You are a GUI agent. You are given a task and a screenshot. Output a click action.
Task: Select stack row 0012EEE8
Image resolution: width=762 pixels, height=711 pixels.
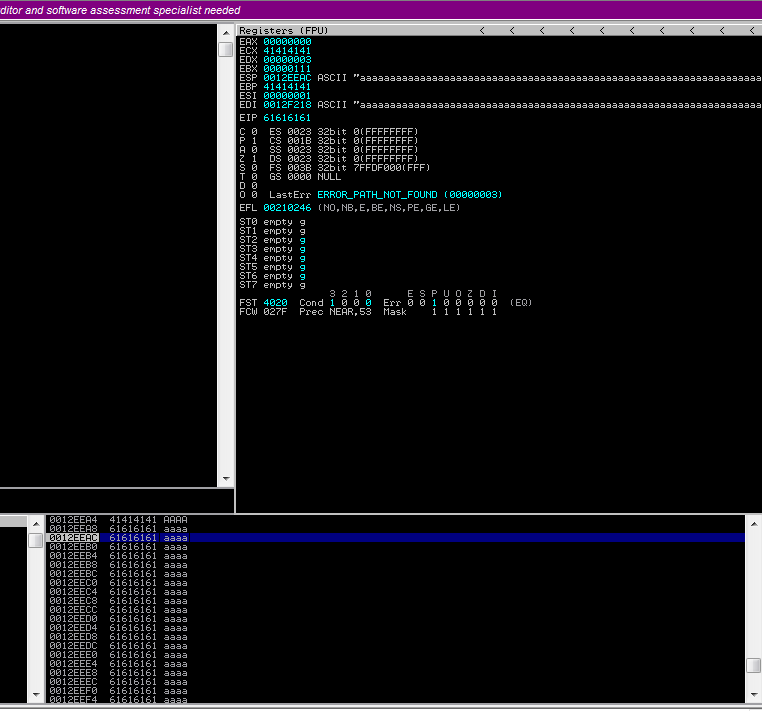[x=396, y=673]
